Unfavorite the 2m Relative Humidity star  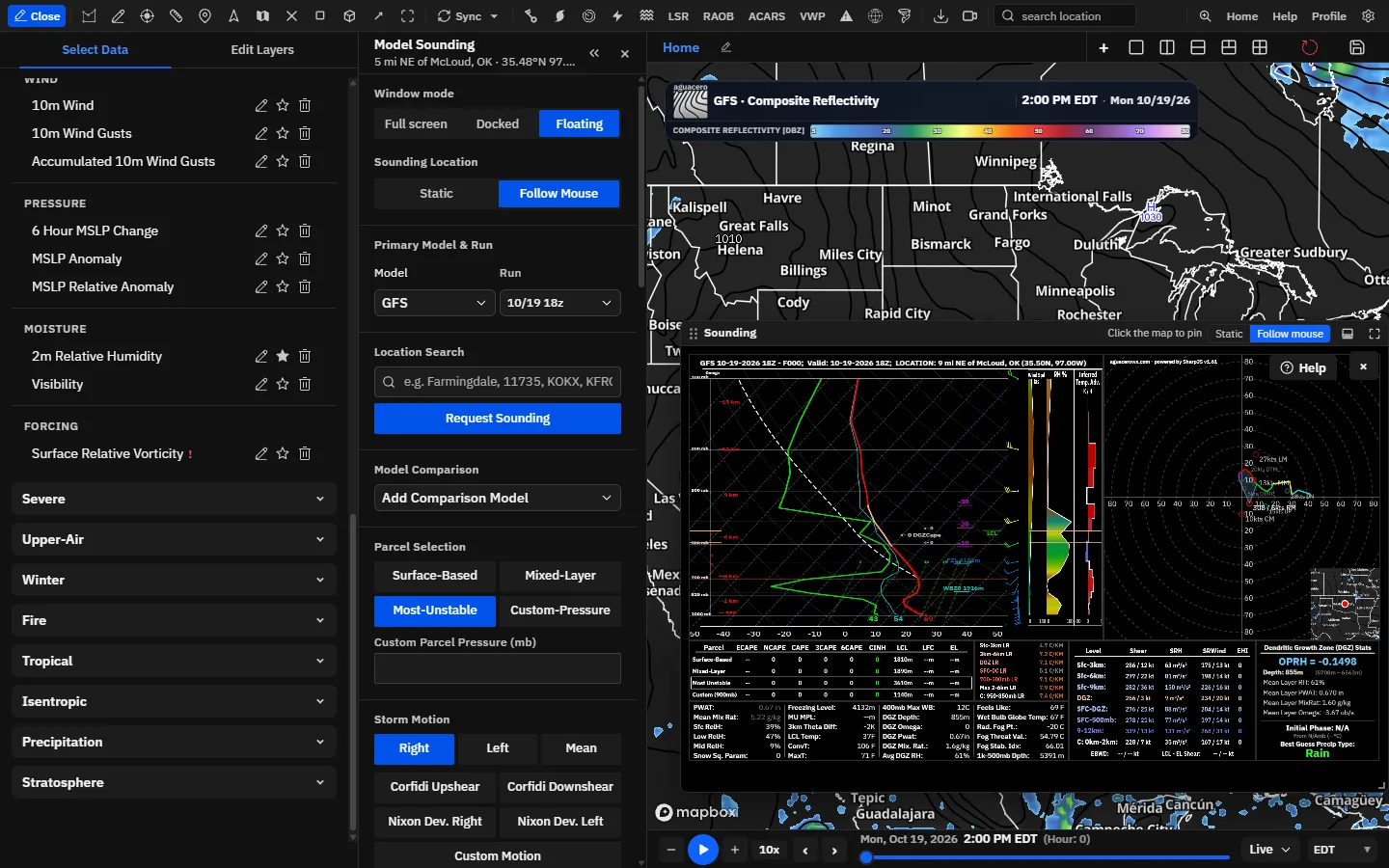283,356
